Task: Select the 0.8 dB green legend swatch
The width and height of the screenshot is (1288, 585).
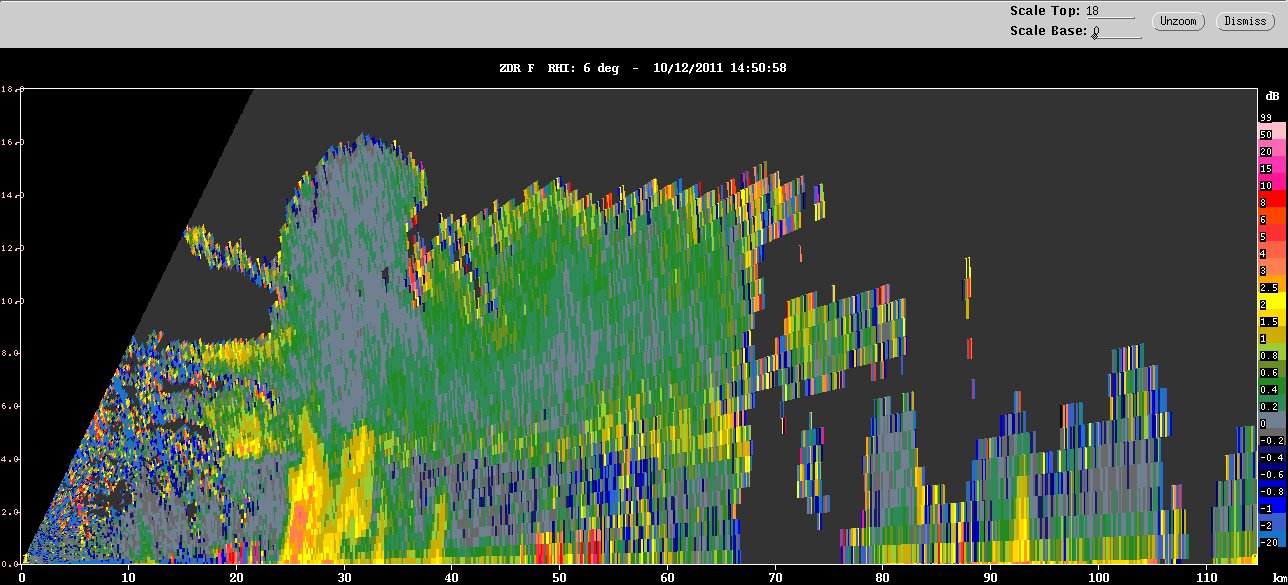Action: tap(1269, 355)
